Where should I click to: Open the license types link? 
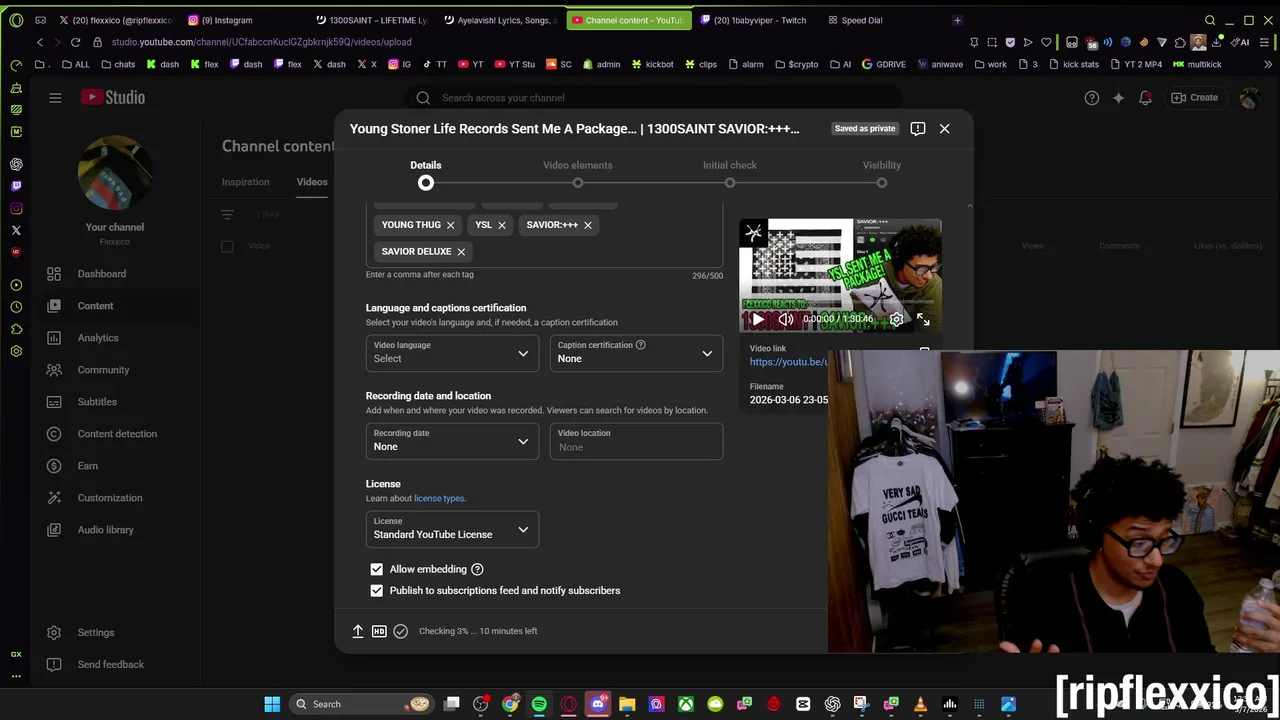439,498
